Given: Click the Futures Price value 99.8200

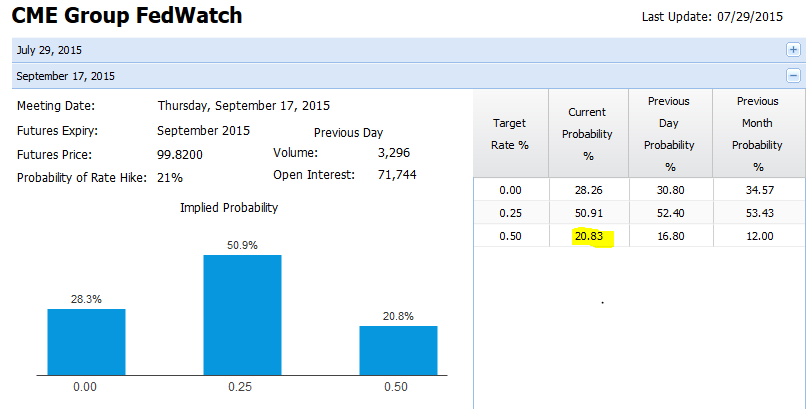Looking at the screenshot, I should [x=180, y=154].
